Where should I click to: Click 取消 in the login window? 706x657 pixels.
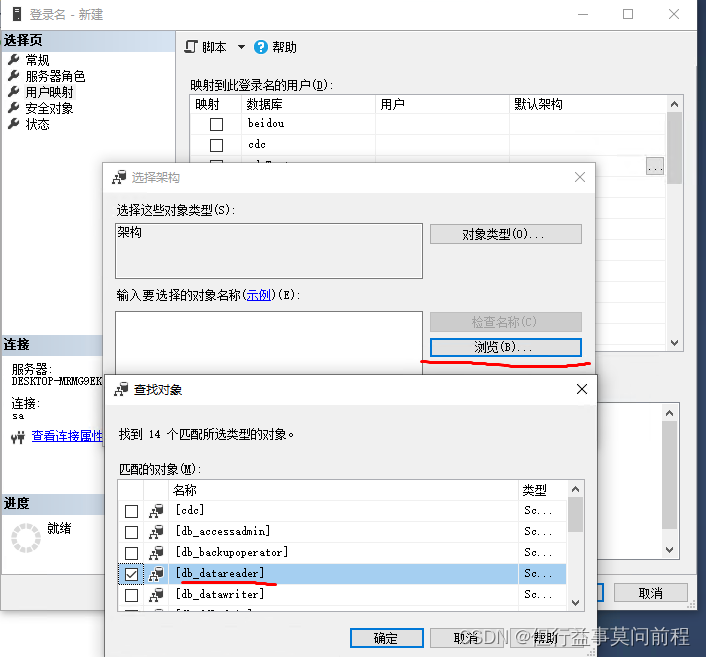[651, 593]
